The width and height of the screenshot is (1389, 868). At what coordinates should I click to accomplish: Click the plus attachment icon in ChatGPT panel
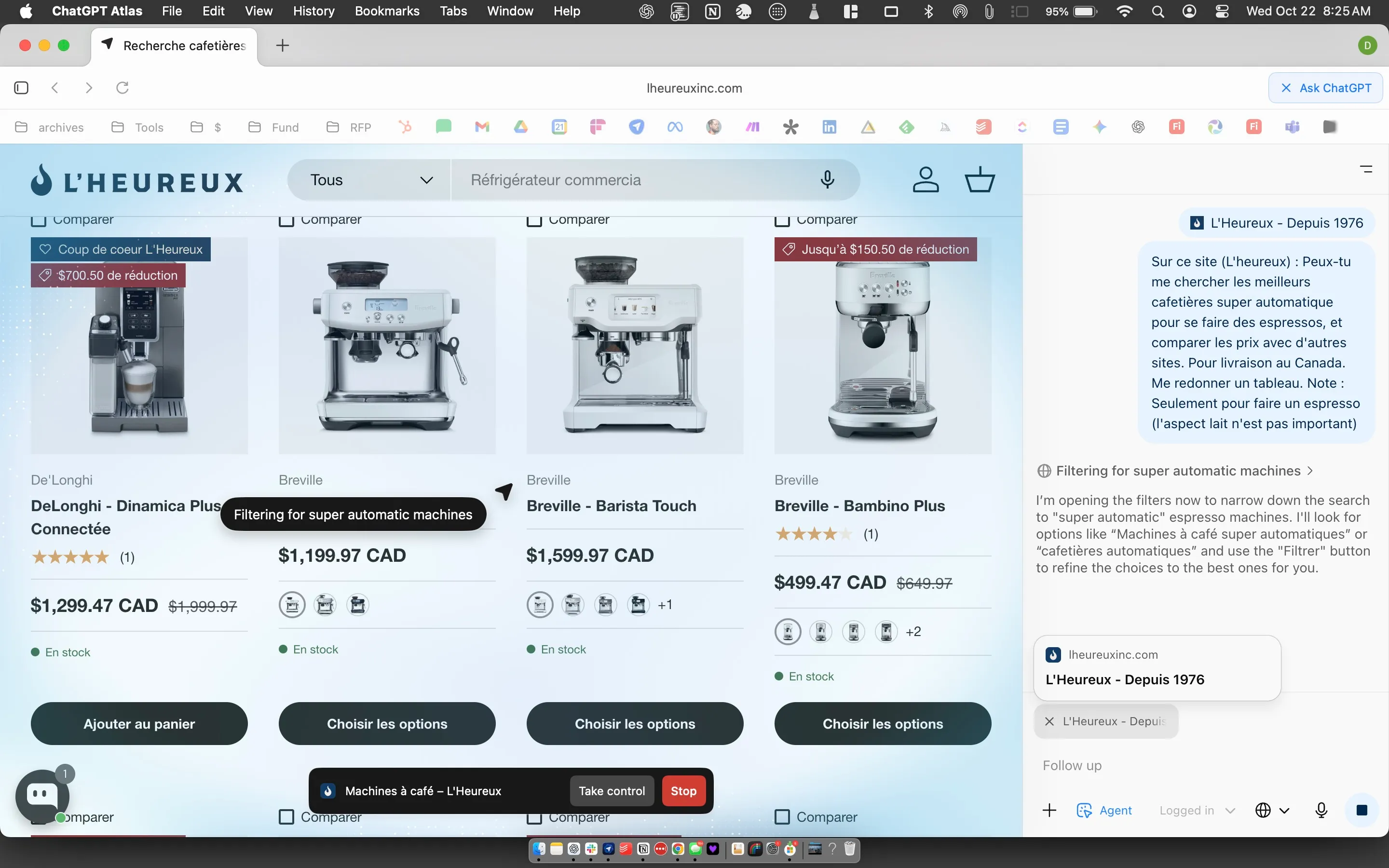tap(1049, 810)
